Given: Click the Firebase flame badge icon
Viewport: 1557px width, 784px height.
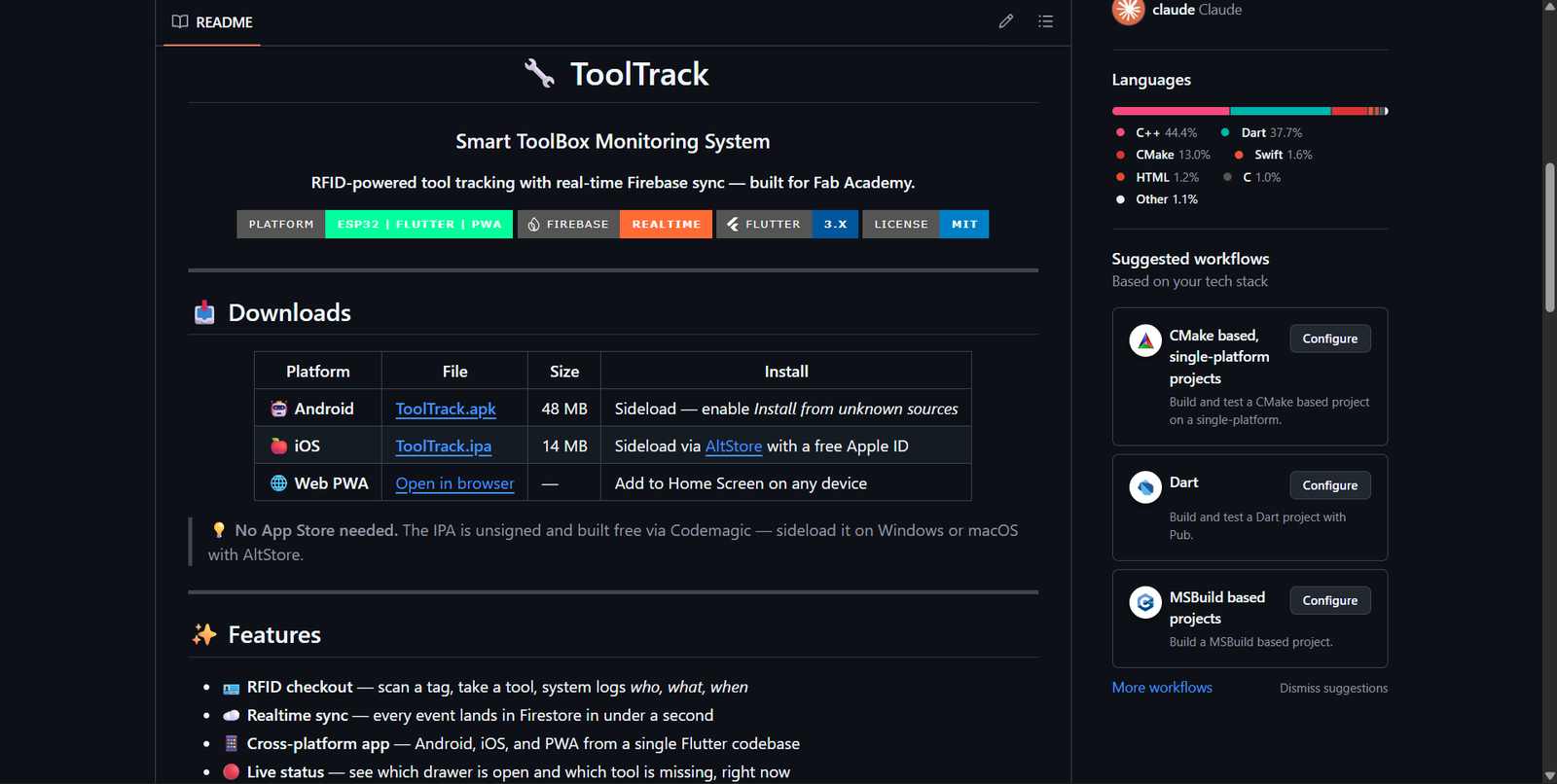Looking at the screenshot, I should point(534,225).
